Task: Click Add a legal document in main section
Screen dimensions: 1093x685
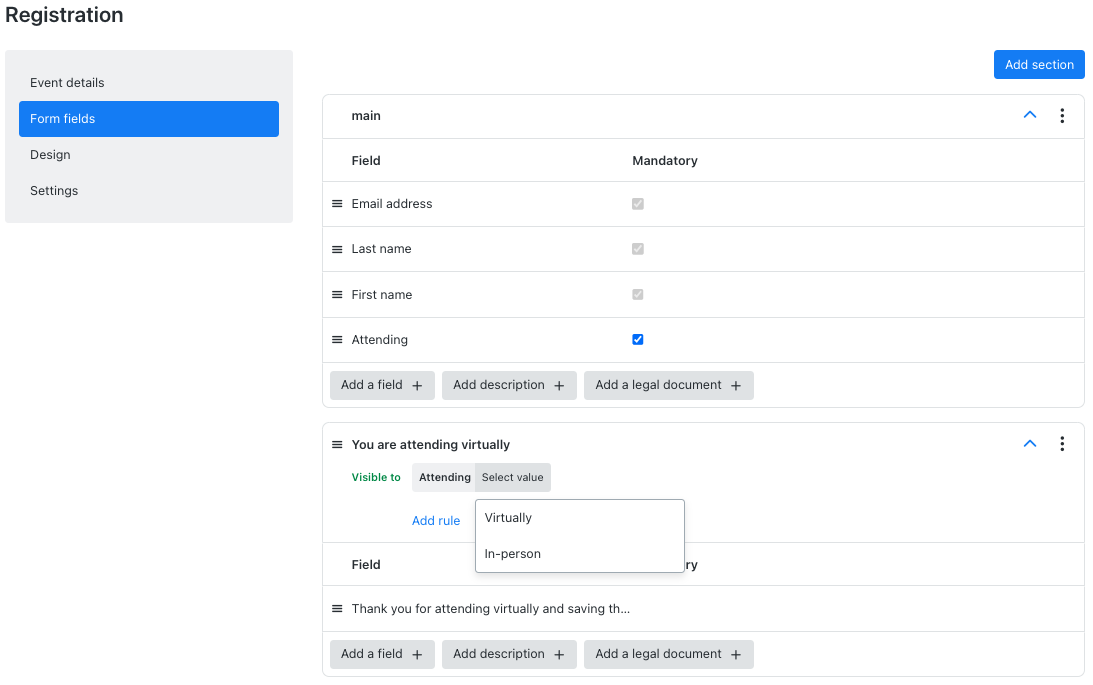Action: click(x=668, y=385)
